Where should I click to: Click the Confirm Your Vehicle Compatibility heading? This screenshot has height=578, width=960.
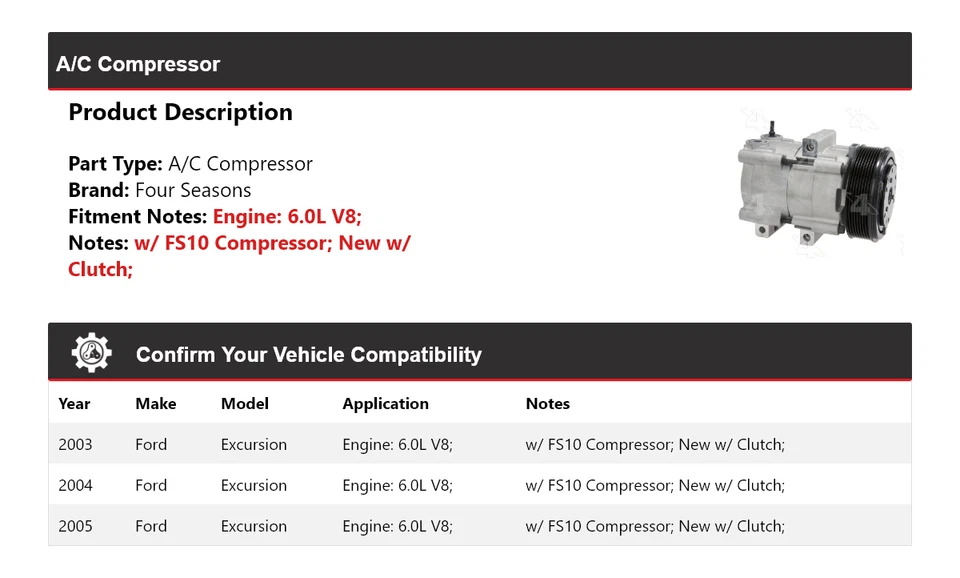(x=309, y=355)
